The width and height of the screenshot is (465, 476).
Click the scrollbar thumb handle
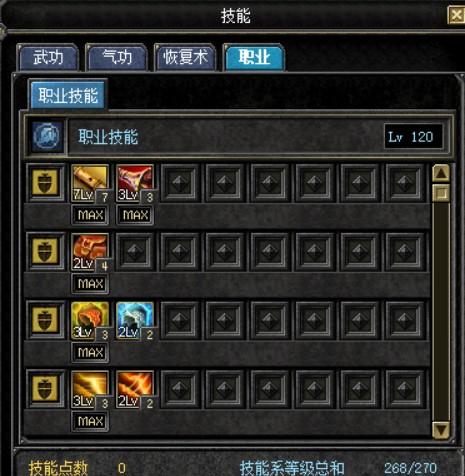441,193
